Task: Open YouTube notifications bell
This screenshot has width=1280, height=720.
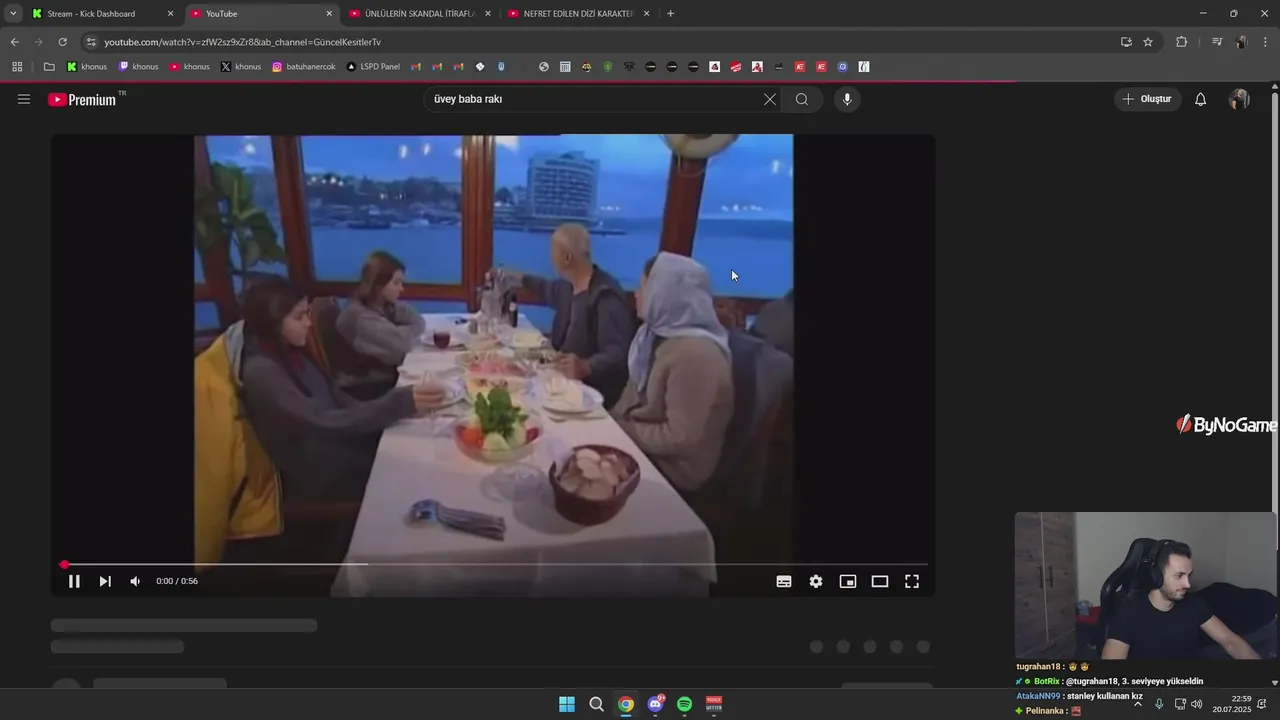Action: point(1201,99)
